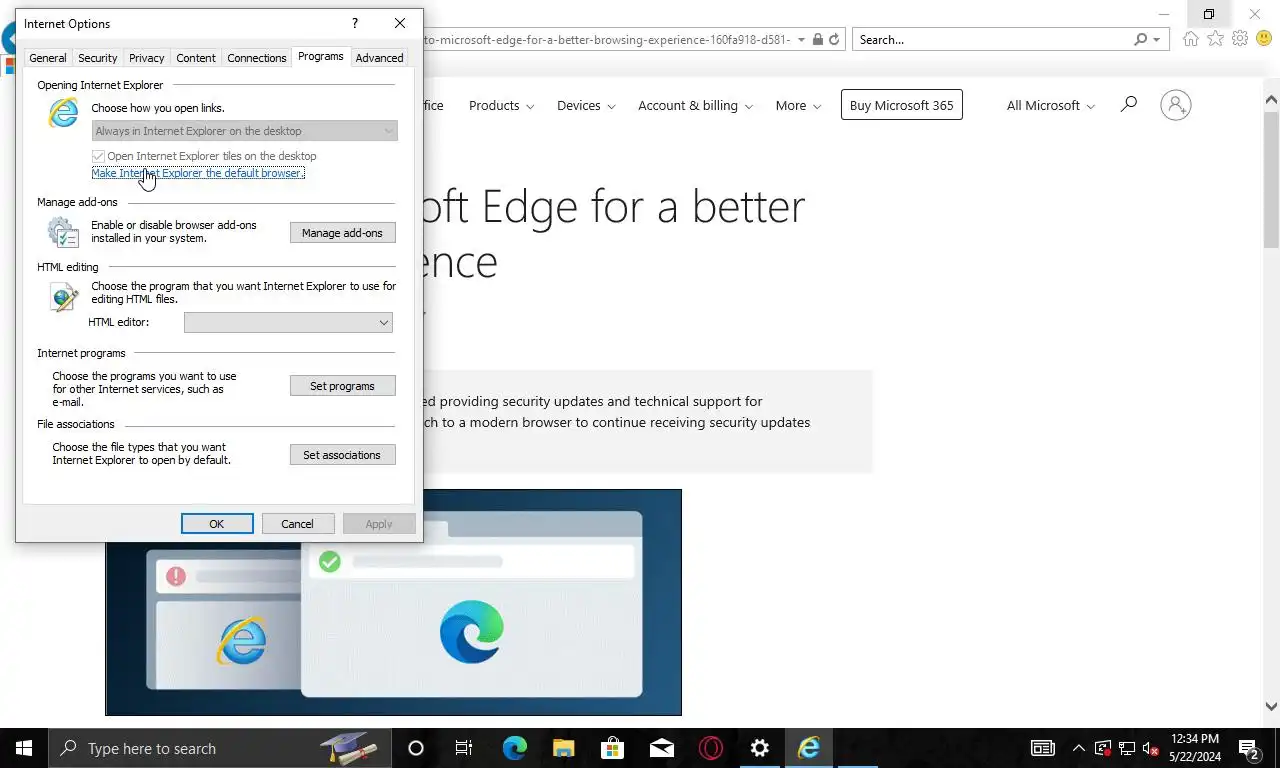Launch Opera from the taskbar
The image size is (1280, 768).
[711, 748]
